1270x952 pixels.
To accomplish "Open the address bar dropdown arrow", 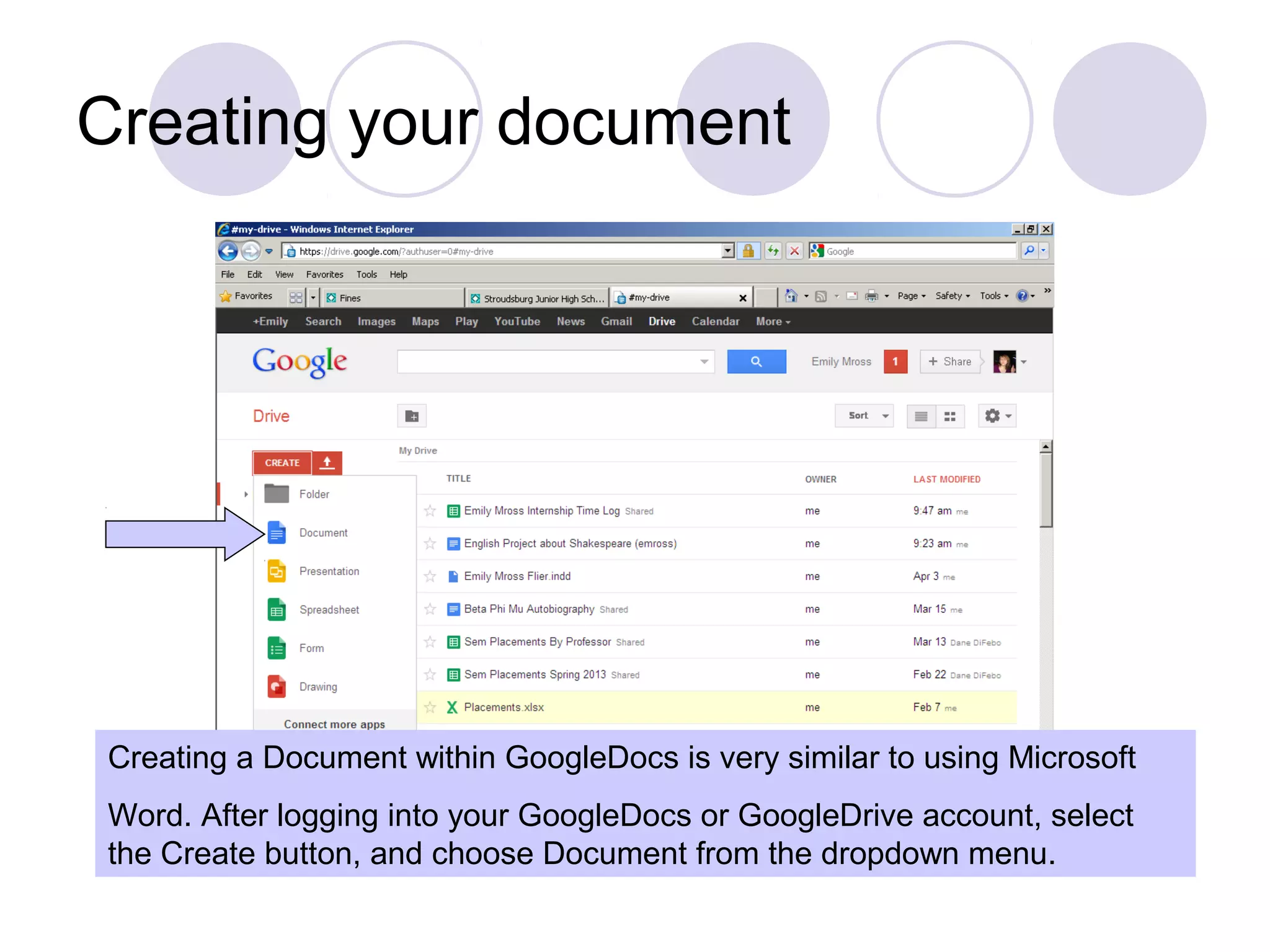I will pyautogui.click(x=728, y=251).
